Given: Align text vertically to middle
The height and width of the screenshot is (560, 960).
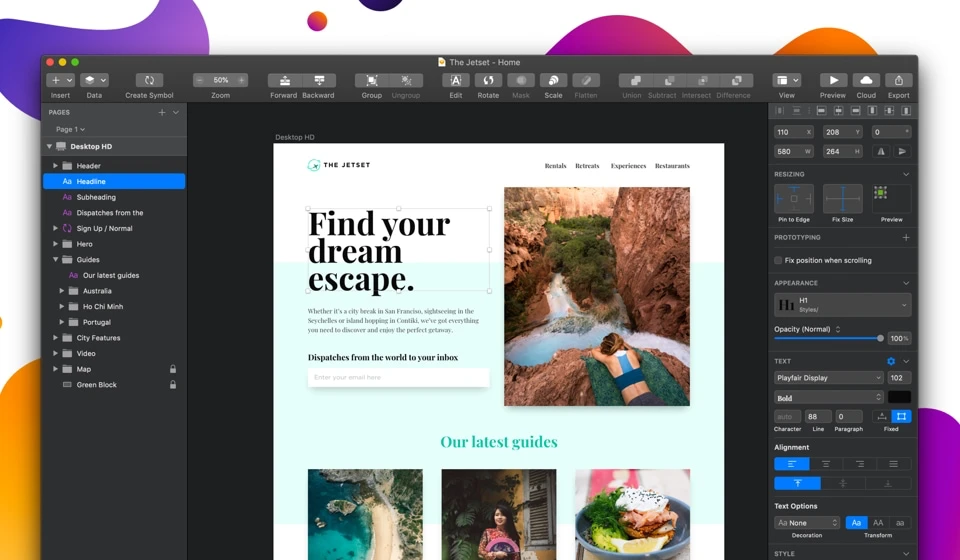Looking at the screenshot, I should pos(843,483).
